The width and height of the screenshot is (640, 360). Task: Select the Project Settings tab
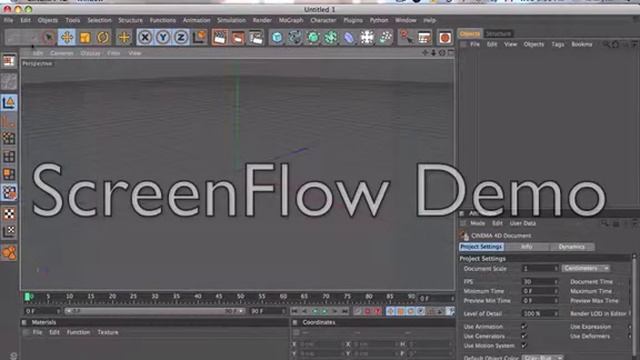click(x=481, y=247)
